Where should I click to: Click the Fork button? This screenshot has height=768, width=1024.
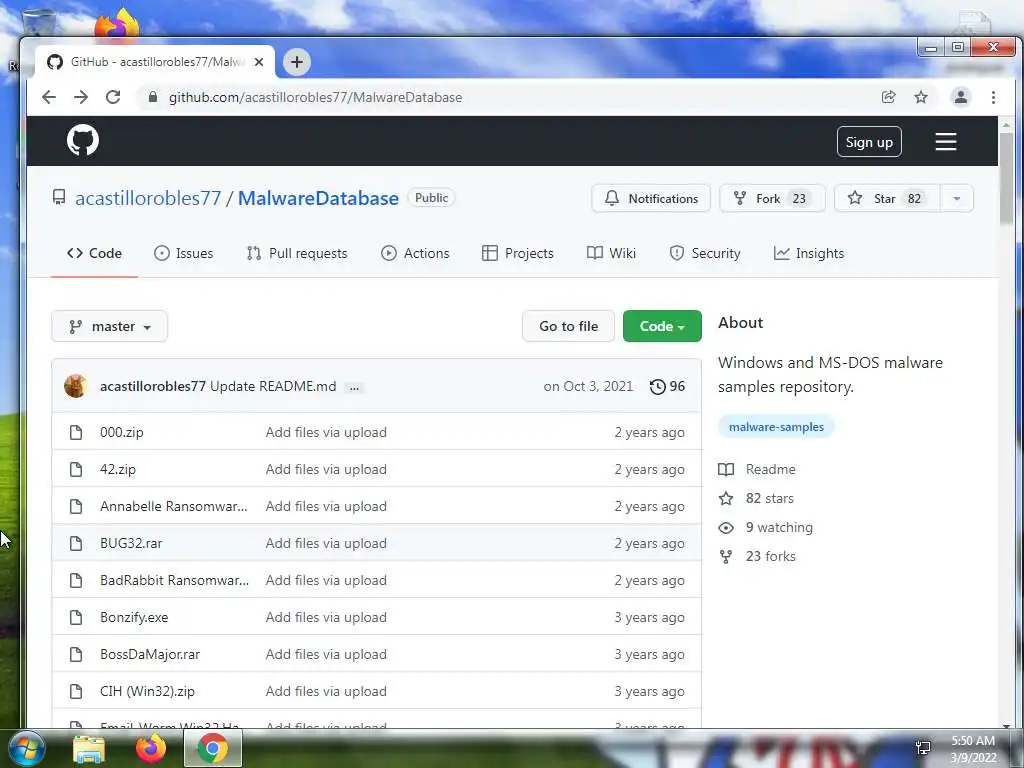click(x=772, y=199)
